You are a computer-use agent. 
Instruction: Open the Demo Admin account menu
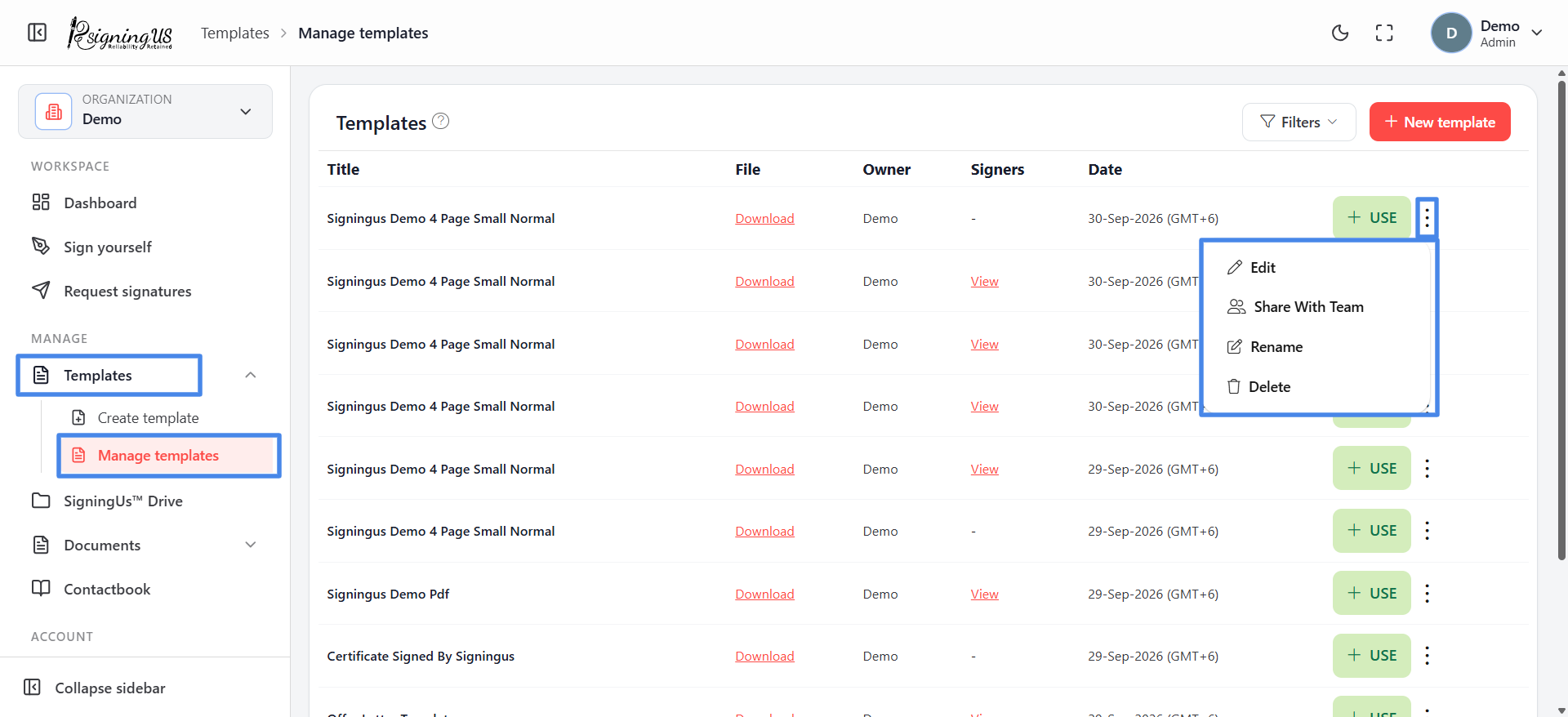[x=1487, y=33]
